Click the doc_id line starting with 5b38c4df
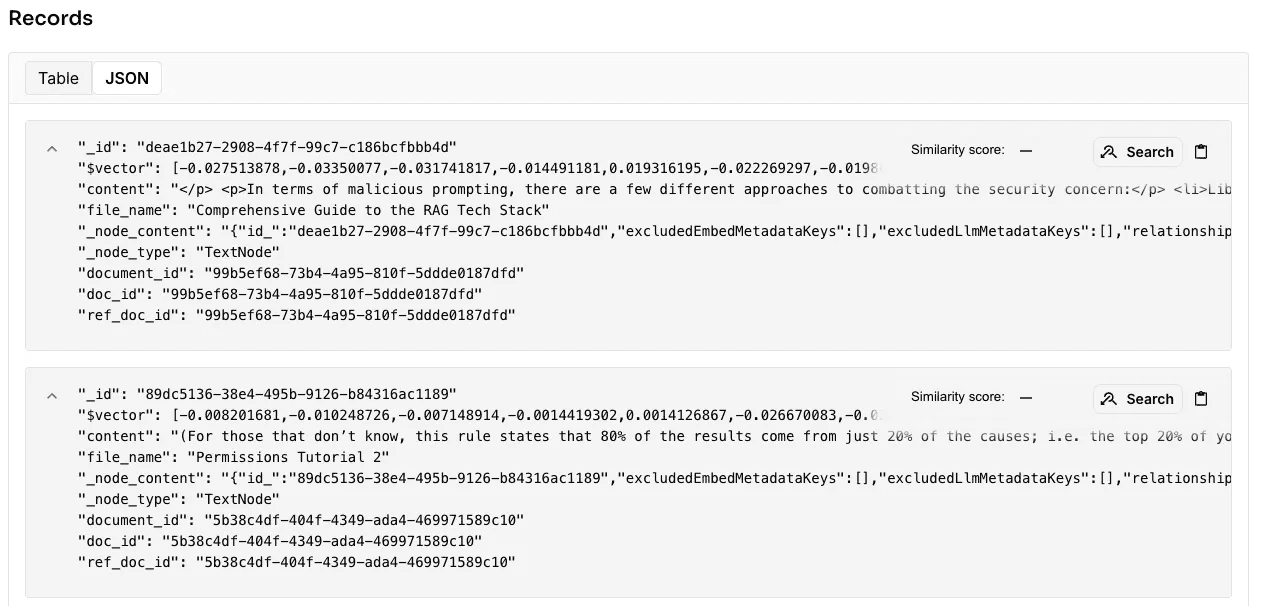 pyautogui.click(x=280, y=541)
